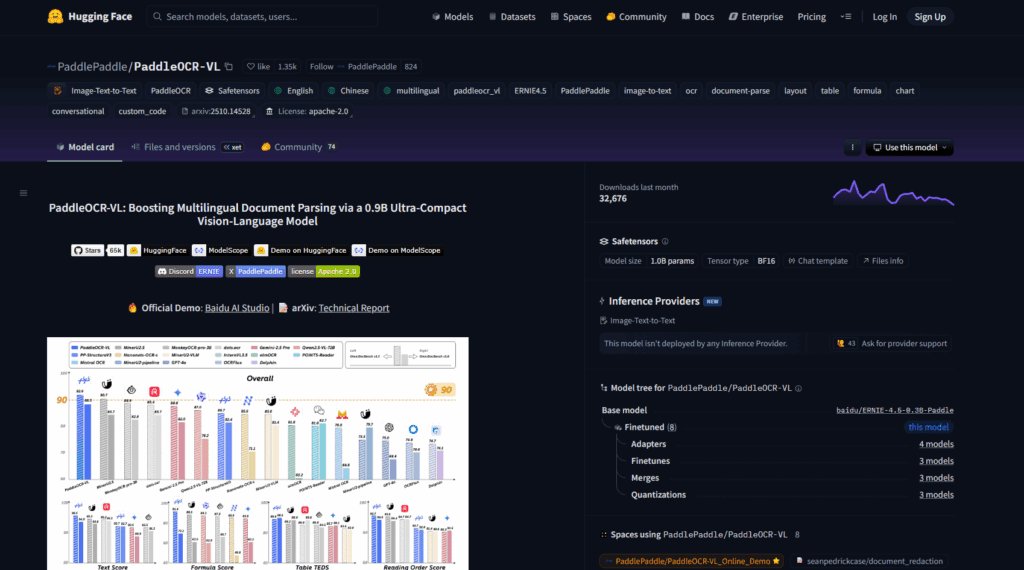Click the X PaddlePaddle badge
Screen dimensions: 1024x570
point(255,272)
